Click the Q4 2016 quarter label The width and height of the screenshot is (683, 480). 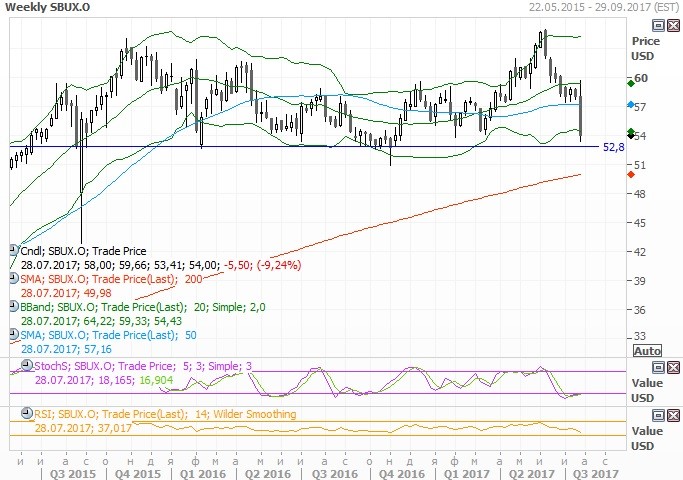tap(402, 473)
